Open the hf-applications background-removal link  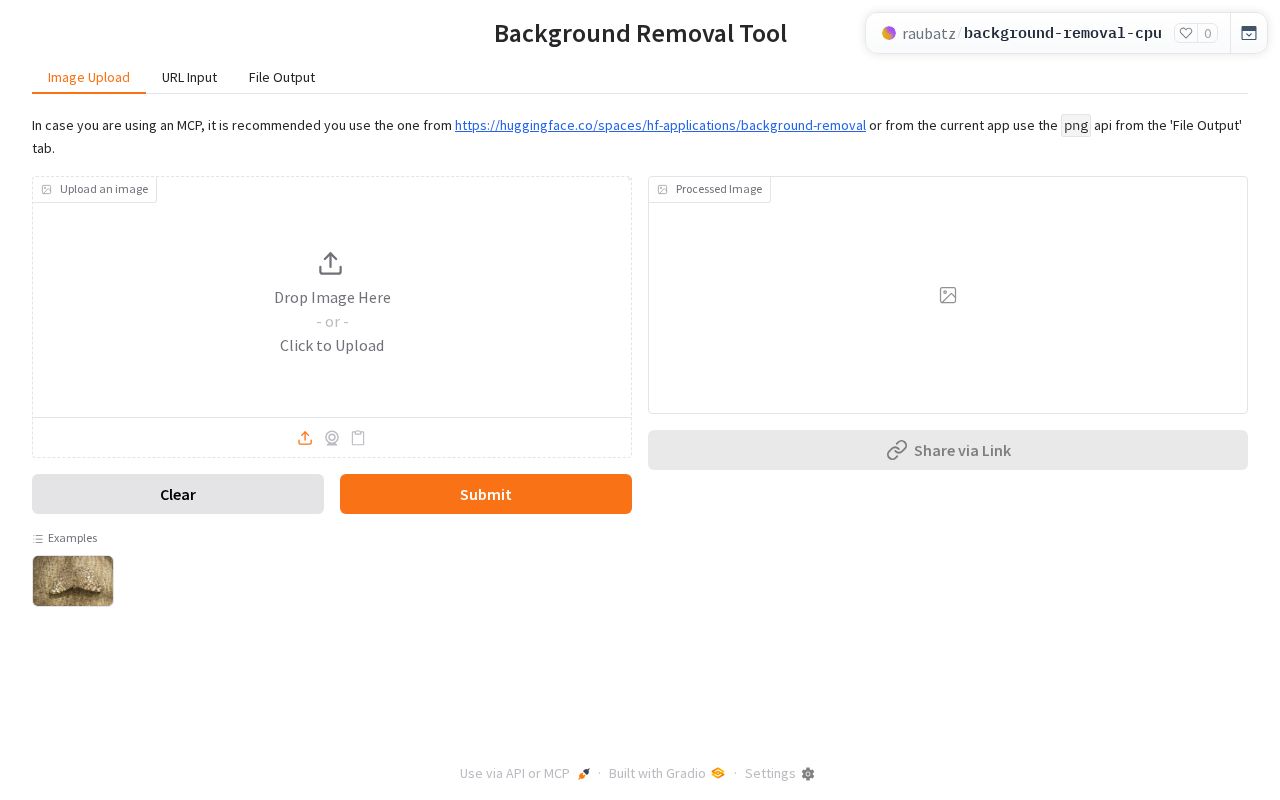pyautogui.click(x=660, y=125)
